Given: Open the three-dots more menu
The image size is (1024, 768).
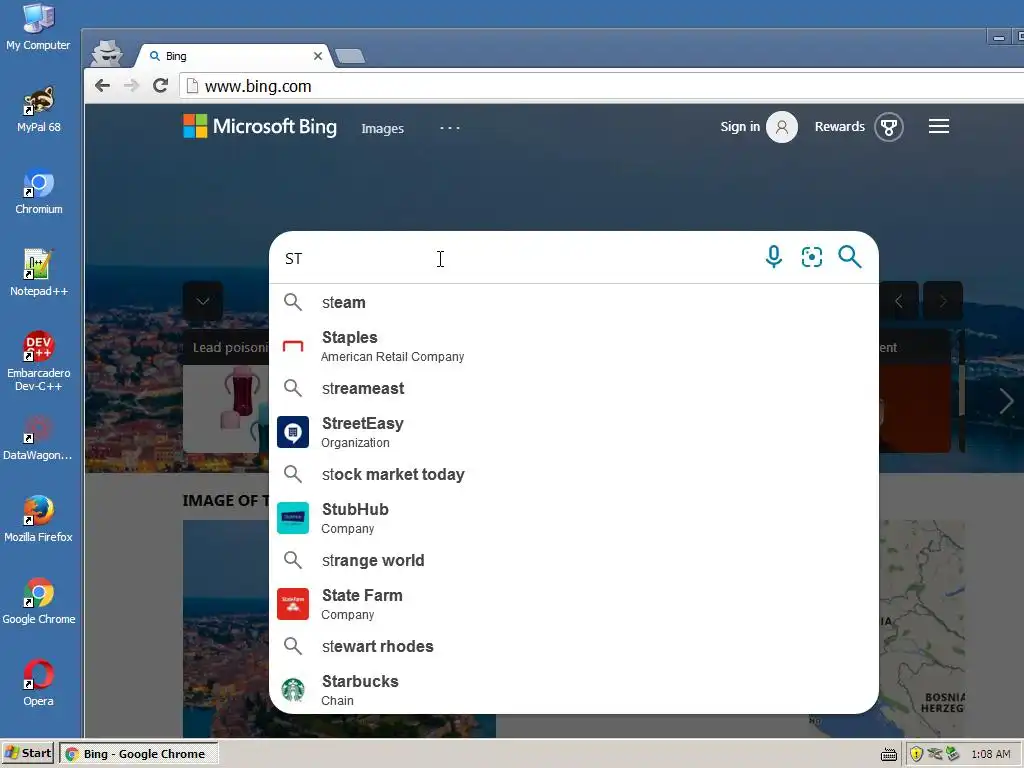Looking at the screenshot, I should [x=449, y=128].
